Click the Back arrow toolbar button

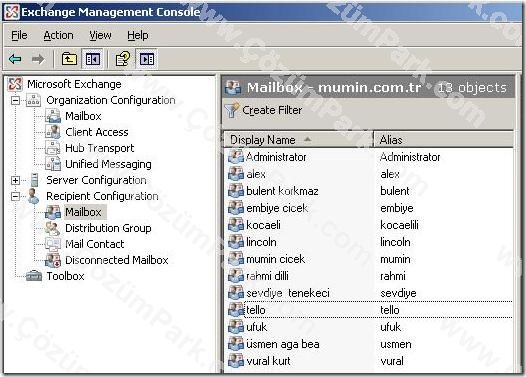click(x=15, y=59)
